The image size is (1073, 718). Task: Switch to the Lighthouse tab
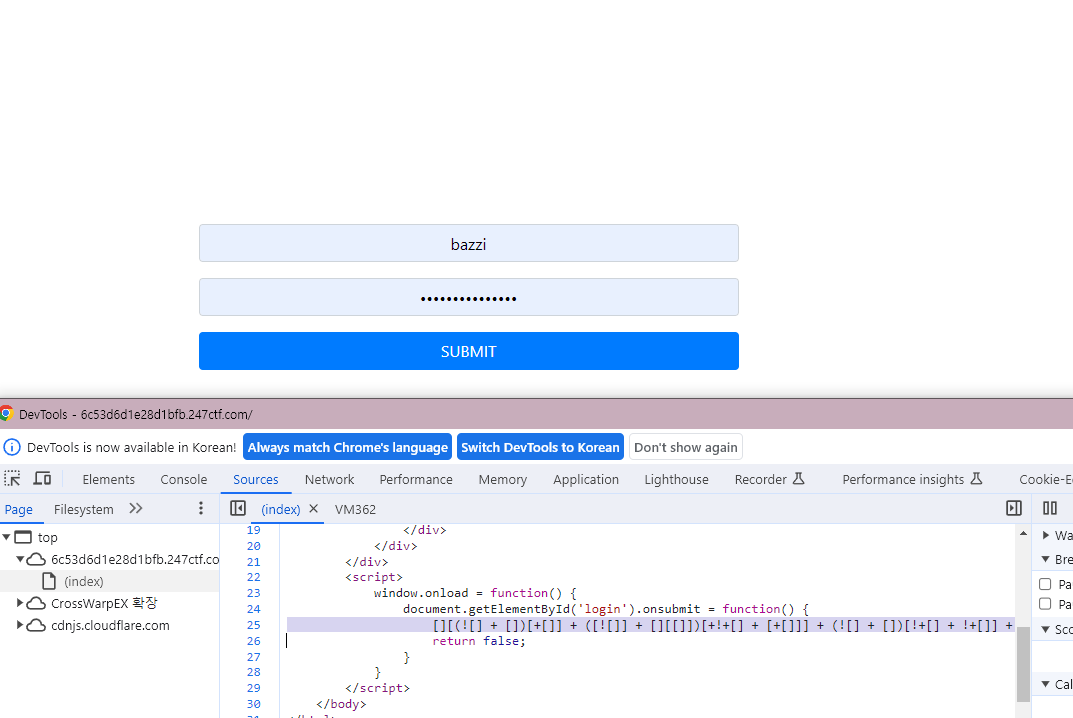[676, 479]
